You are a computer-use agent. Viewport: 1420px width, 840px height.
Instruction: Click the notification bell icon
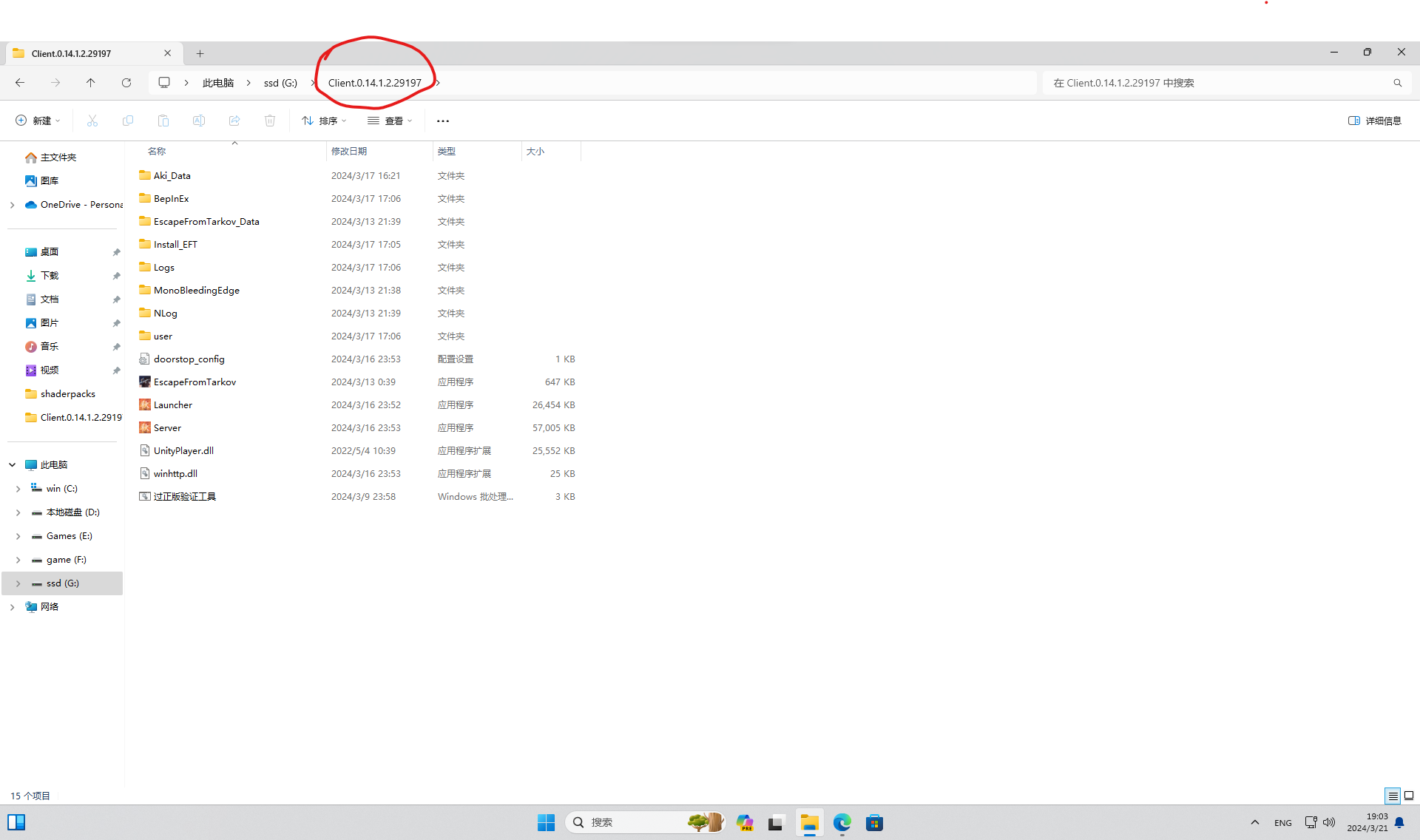(x=1399, y=822)
